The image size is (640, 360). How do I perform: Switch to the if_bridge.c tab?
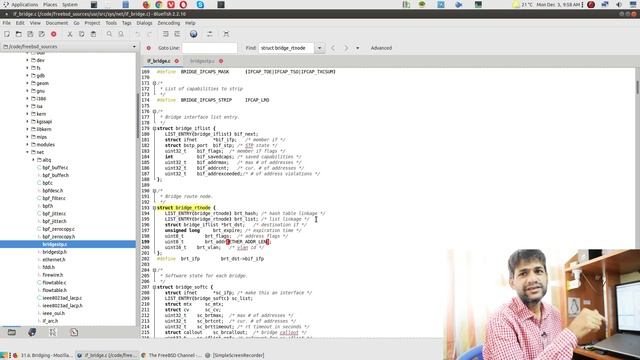click(159, 61)
